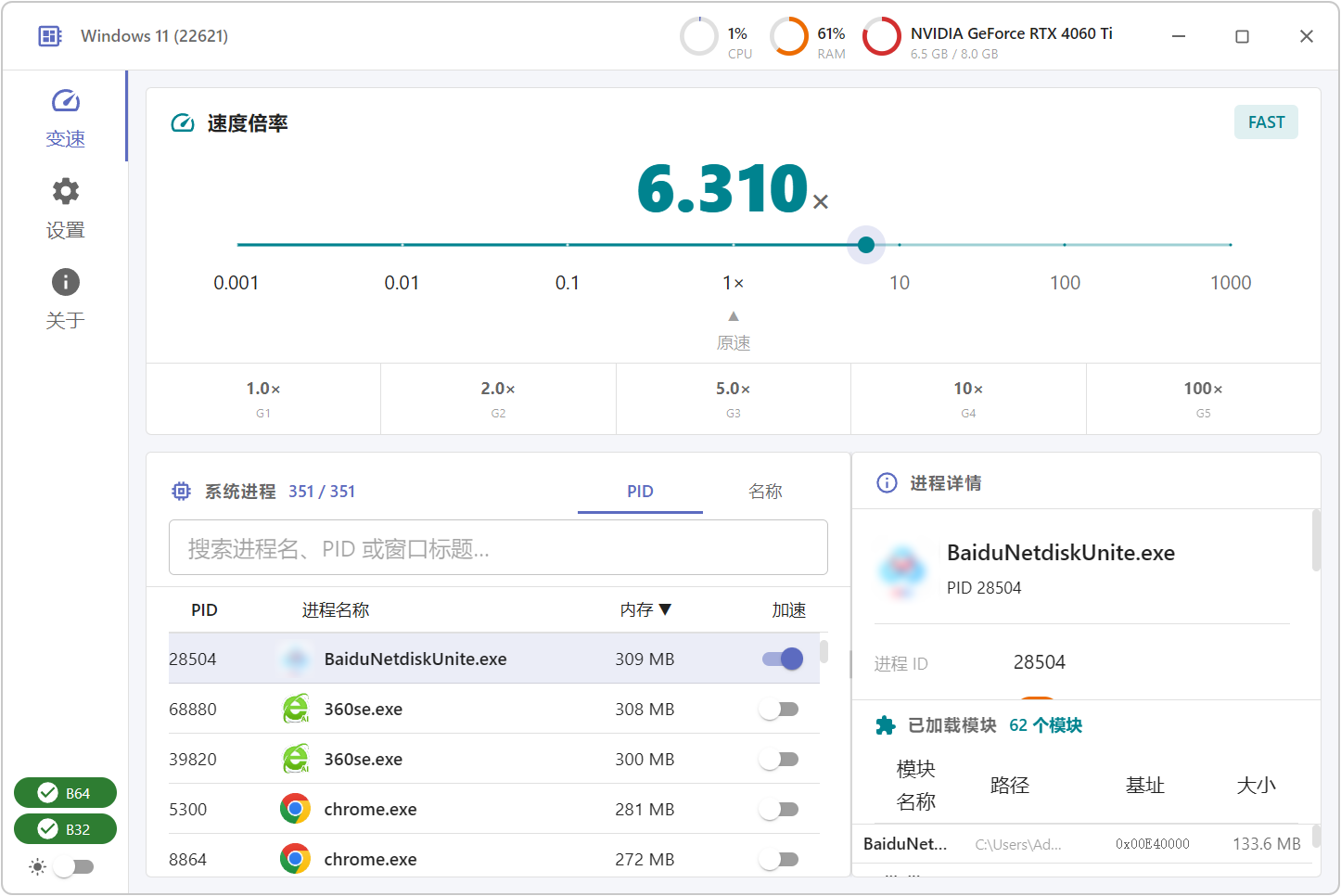Select the 10× G4 speed preset
The width and height of the screenshot is (1341, 896).
coord(968,399)
